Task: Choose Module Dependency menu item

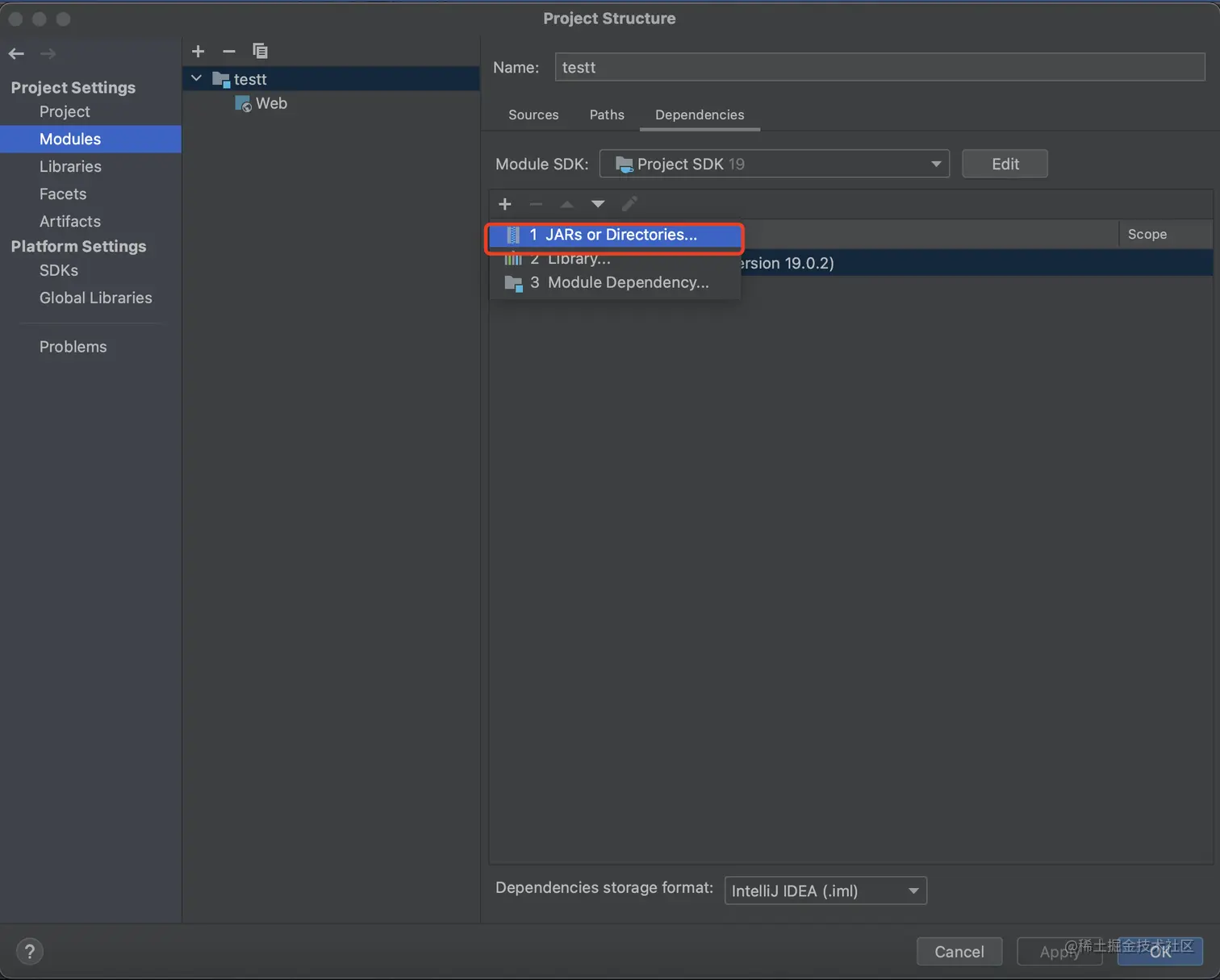Action: [615, 282]
